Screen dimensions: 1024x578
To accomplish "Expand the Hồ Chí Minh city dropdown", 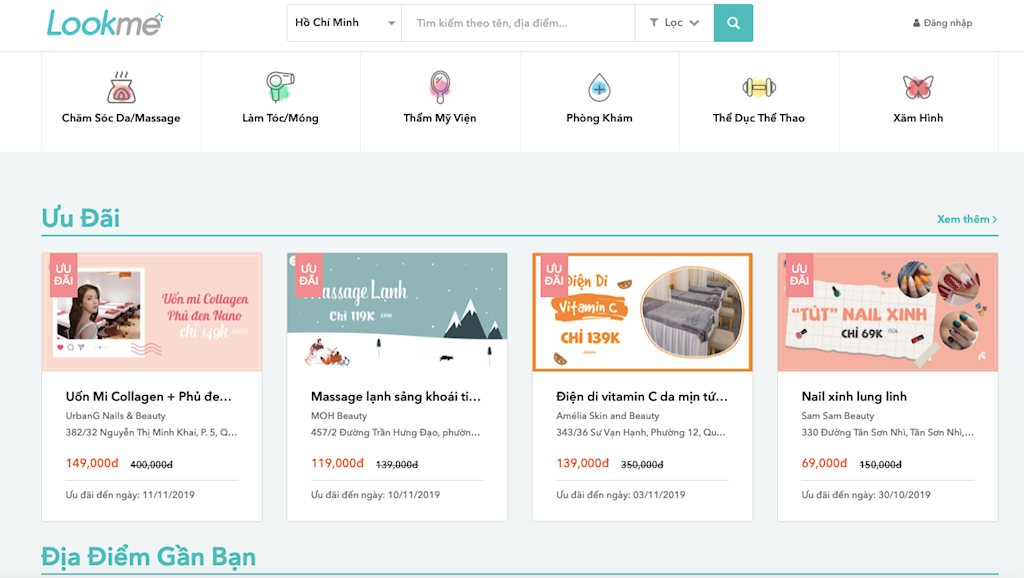I will coord(344,23).
